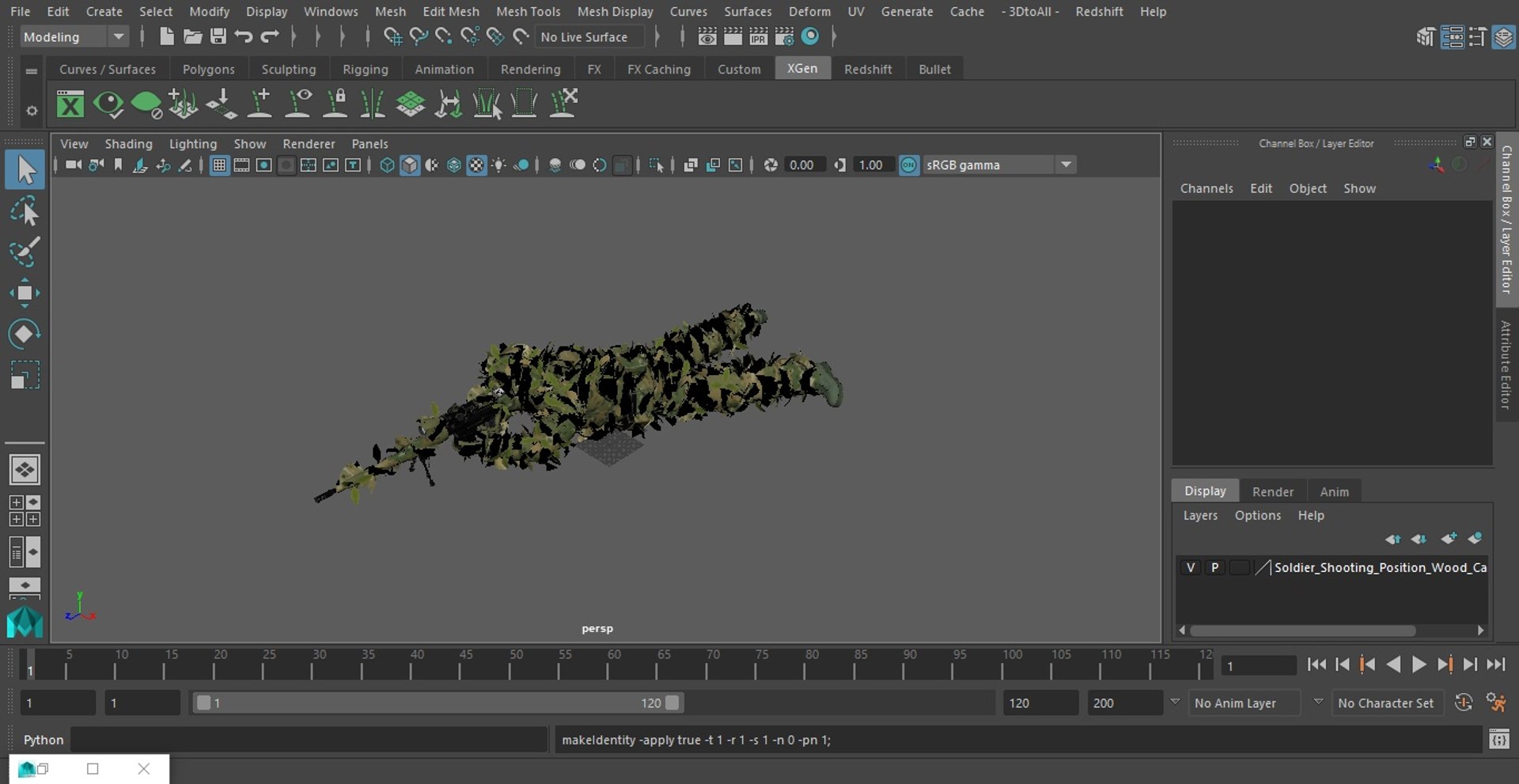The image size is (1519, 784).
Task: Select the Select tool arrow
Action: click(x=25, y=170)
